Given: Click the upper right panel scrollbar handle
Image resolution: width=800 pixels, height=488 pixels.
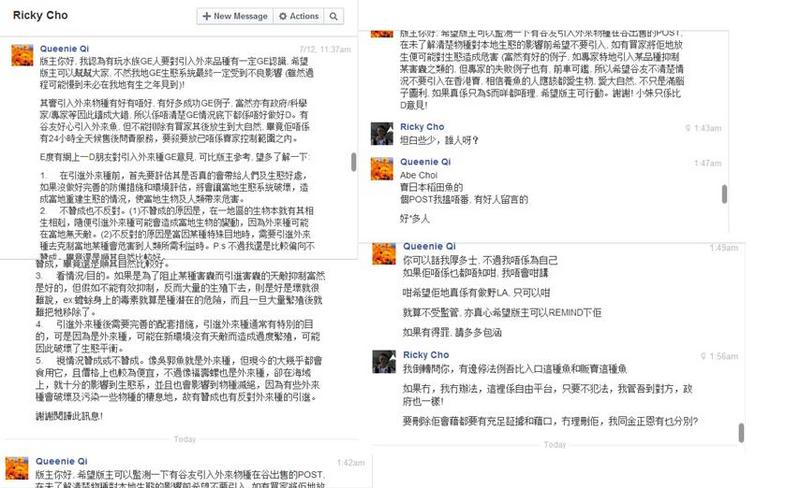Looking at the screenshot, I should [724, 194].
